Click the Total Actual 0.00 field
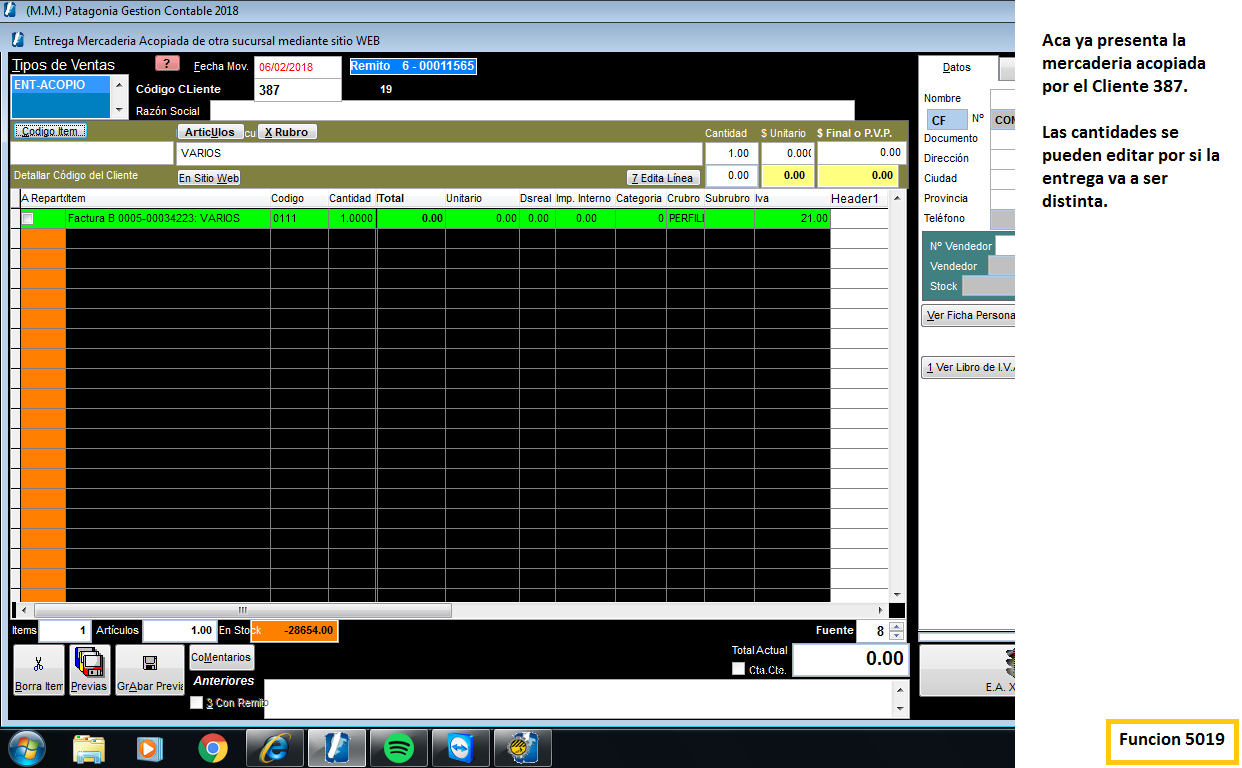This screenshot has height=768, width=1242. [x=850, y=659]
